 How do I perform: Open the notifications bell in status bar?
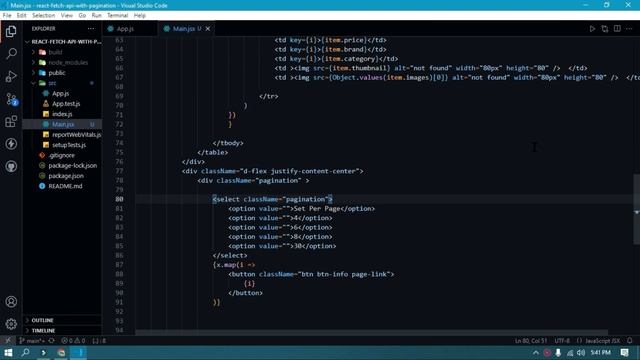(x=629, y=340)
